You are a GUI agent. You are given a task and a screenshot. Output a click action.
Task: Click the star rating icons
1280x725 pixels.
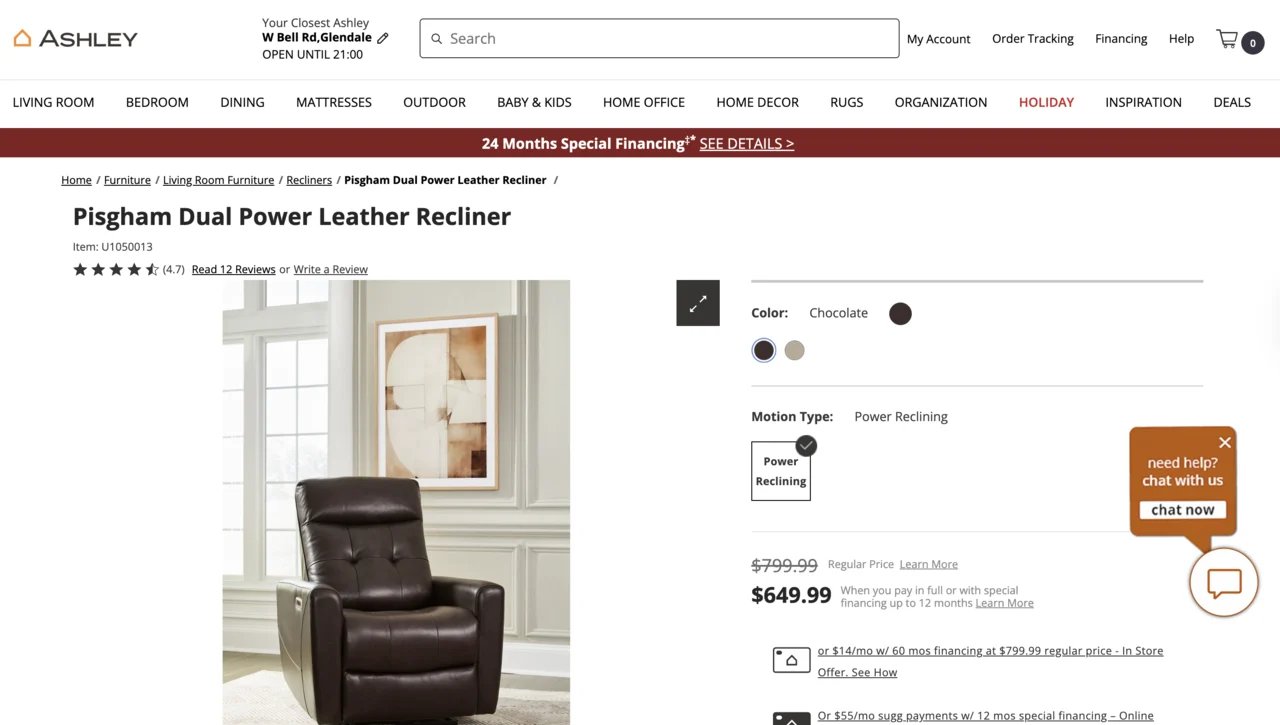[x=116, y=269]
